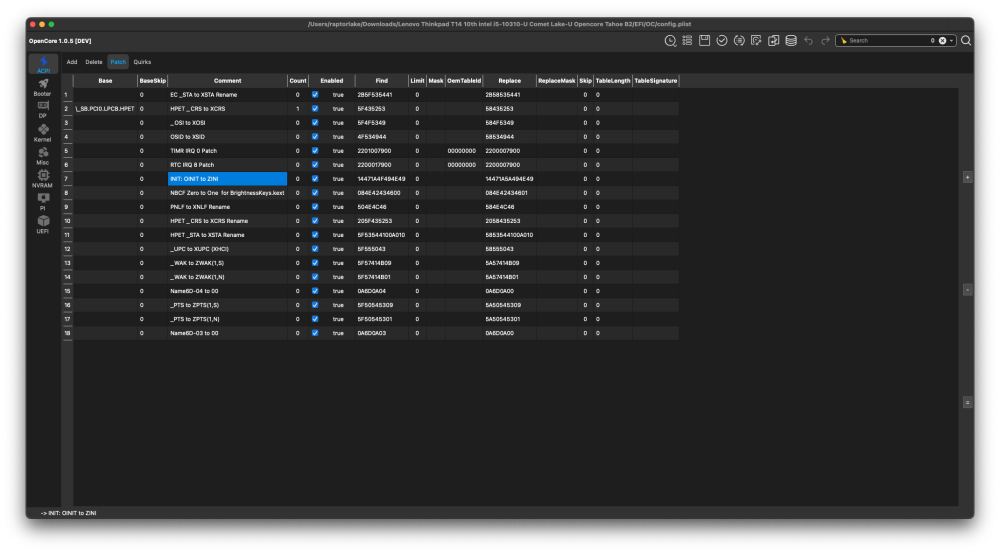Open the Kernel section in sidebar

click(43, 133)
